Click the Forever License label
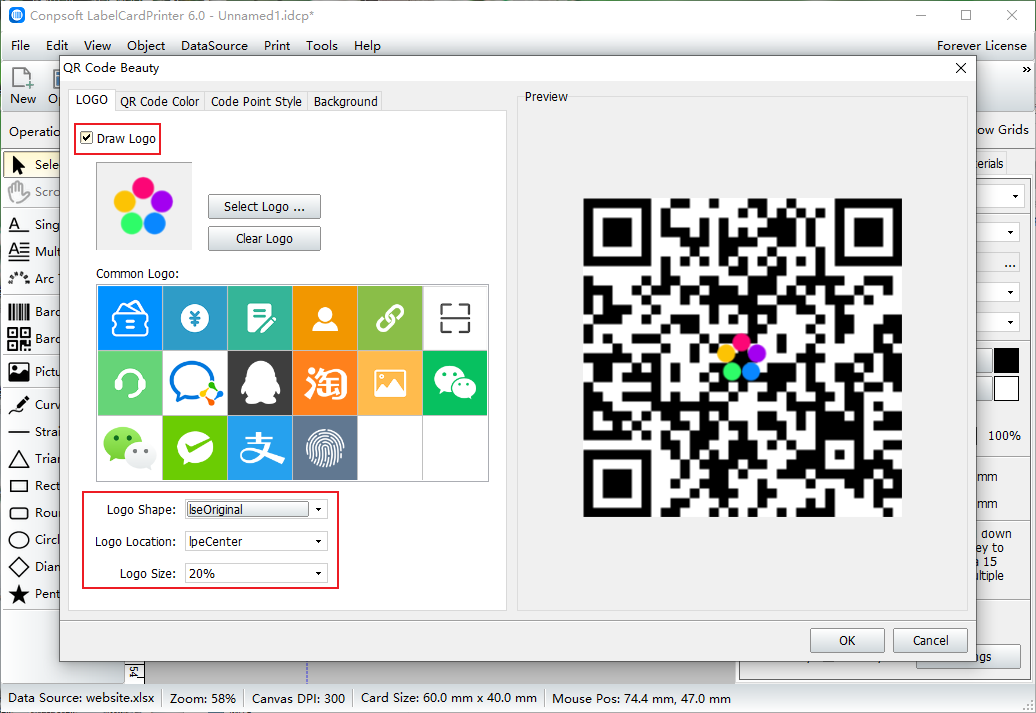Viewport: 1036px width, 713px height. coord(981,46)
